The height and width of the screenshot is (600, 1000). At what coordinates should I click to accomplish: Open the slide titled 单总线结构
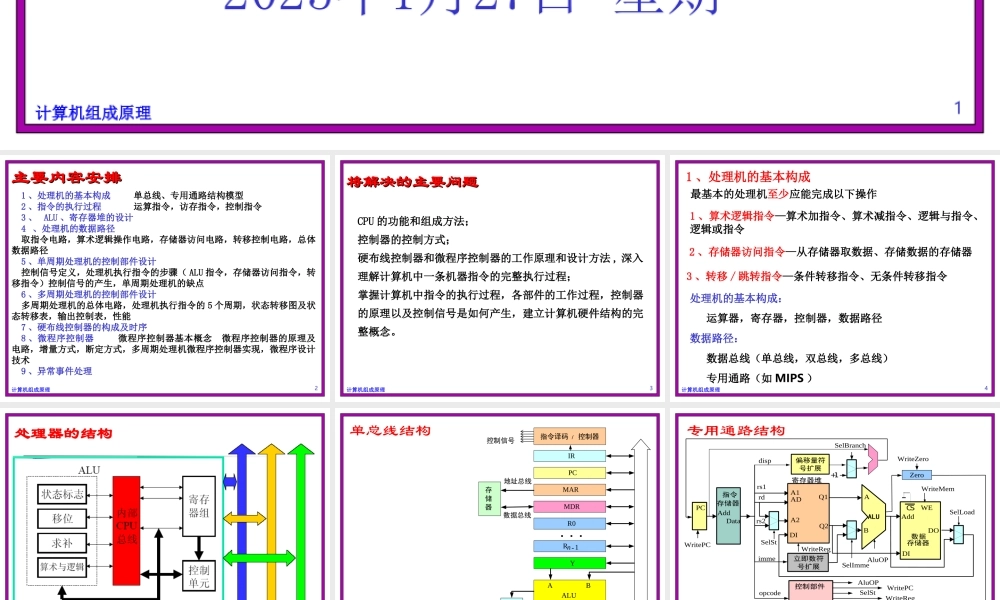499,506
